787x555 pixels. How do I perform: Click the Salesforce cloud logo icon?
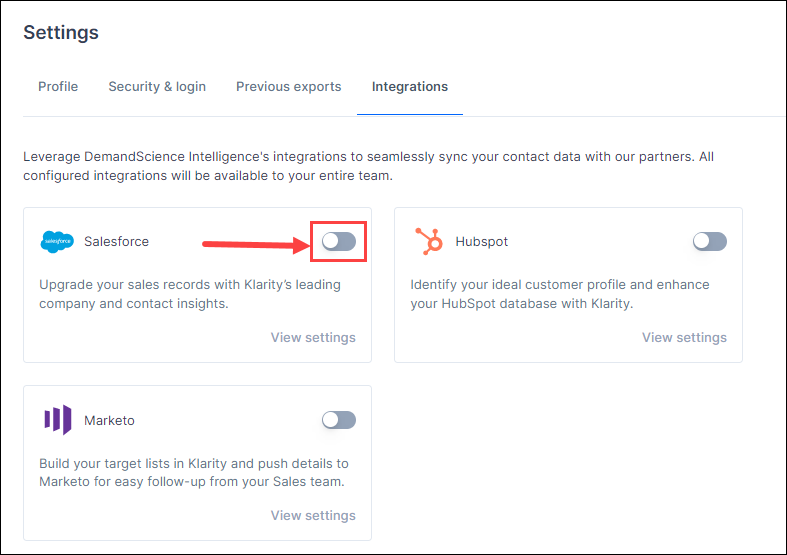click(57, 241)
